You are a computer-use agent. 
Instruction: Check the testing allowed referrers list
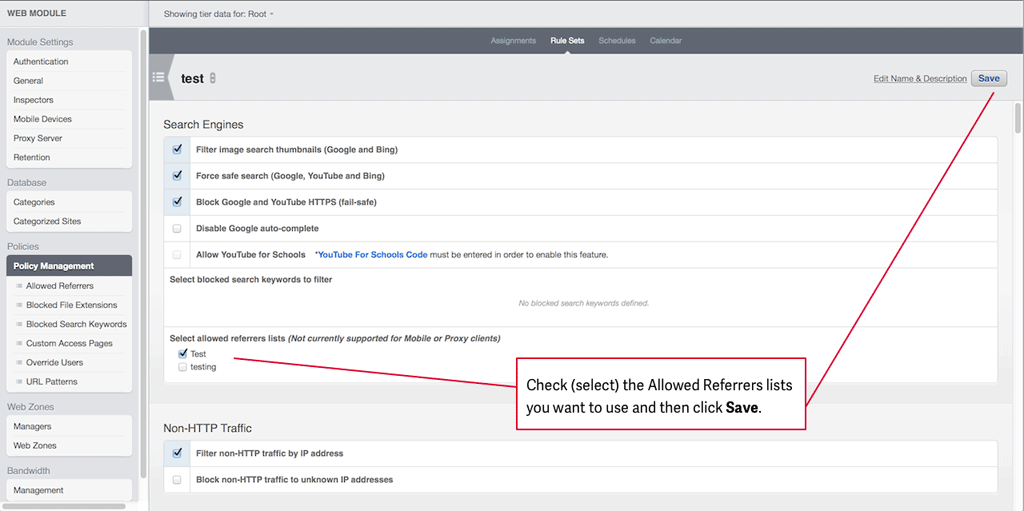tap(183, 367)
